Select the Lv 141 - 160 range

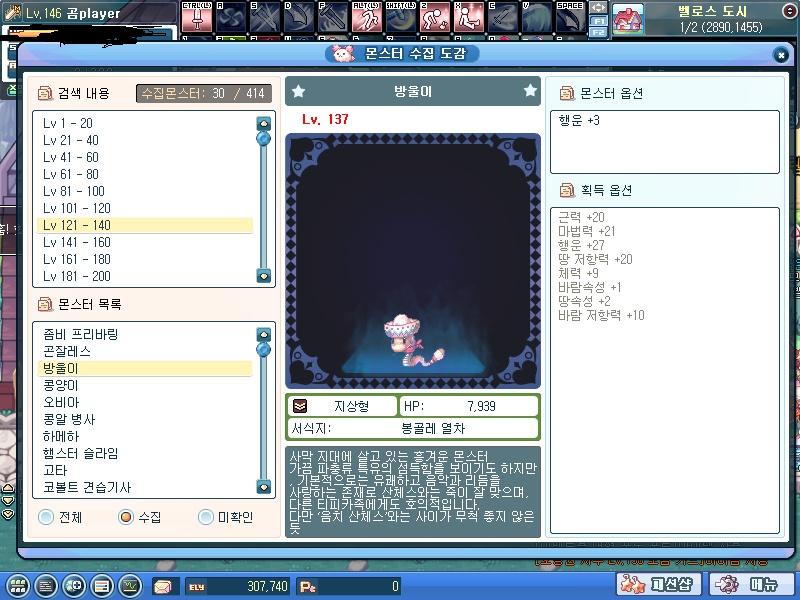point(77,242)
